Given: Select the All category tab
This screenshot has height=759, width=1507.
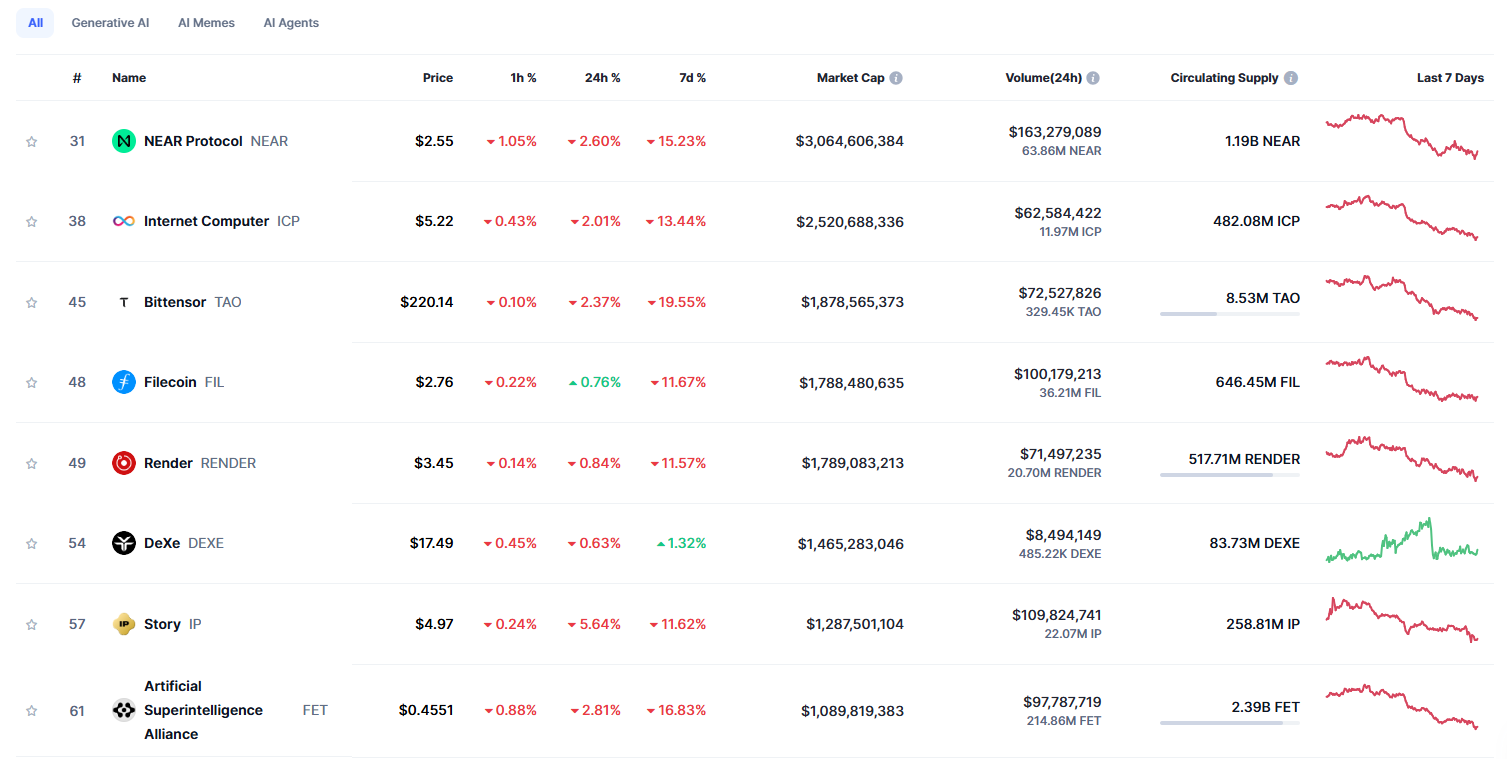Looking at the screenshot, I should pos(35,23).
